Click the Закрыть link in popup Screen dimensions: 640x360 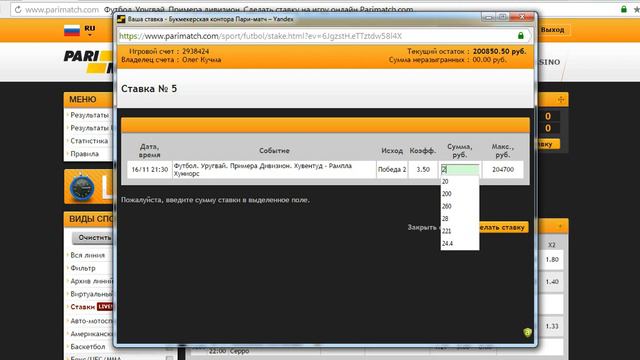(x=422, y=227)
